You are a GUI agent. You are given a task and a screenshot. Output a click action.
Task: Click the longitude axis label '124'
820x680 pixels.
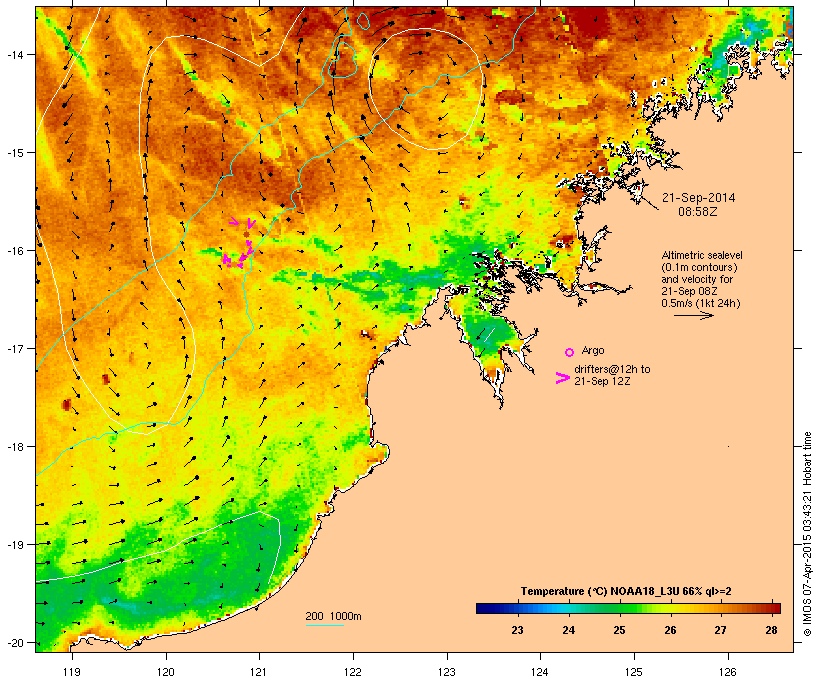[x=540, y=672]
